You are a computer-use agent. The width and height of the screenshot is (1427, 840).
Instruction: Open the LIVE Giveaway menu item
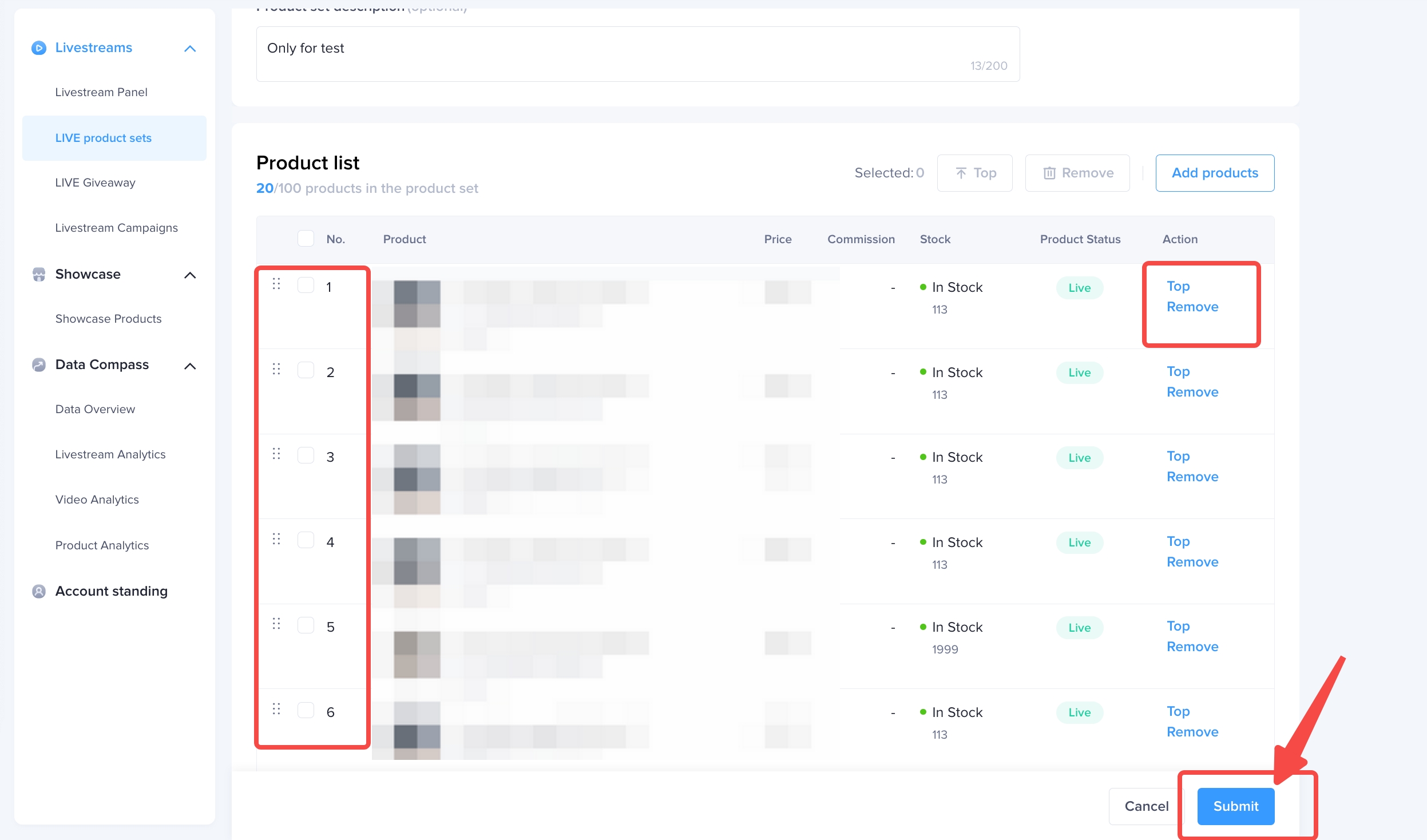95,183
